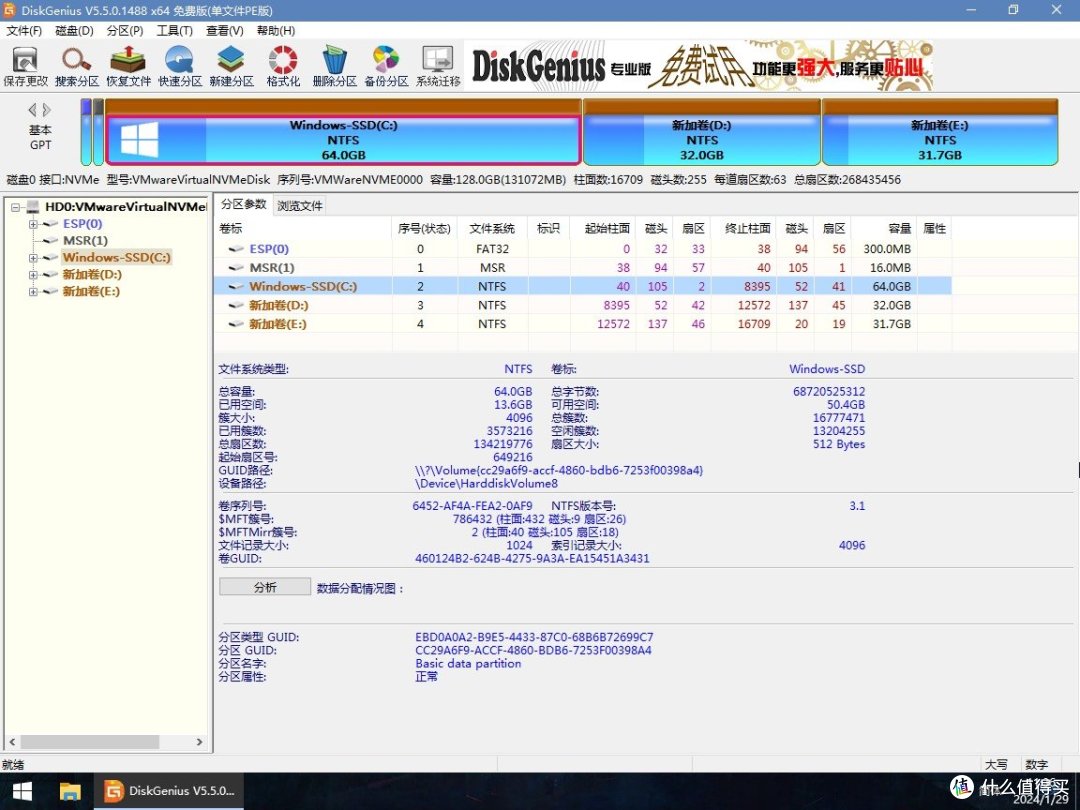Click the 卷标 column header

pyautogui.click(x=304, y=229)
